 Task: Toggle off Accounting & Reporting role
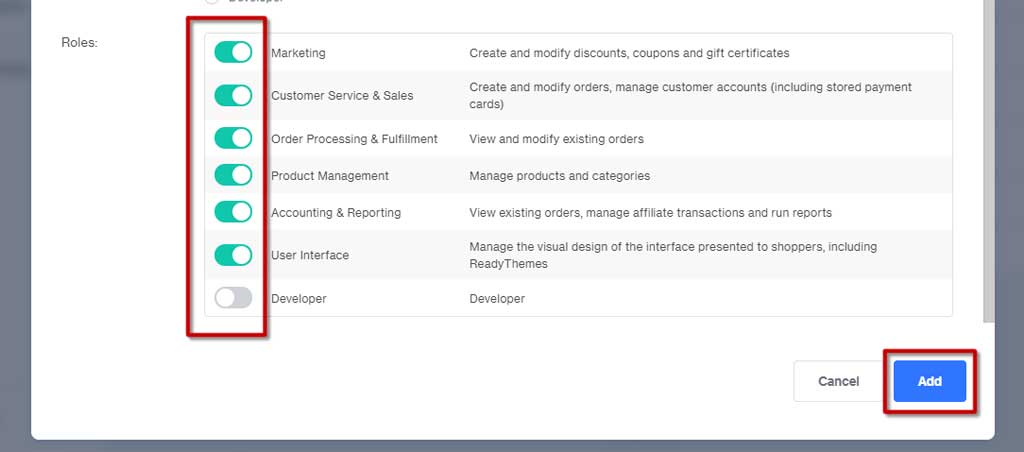pyautogui.click(x=233, y=212)
